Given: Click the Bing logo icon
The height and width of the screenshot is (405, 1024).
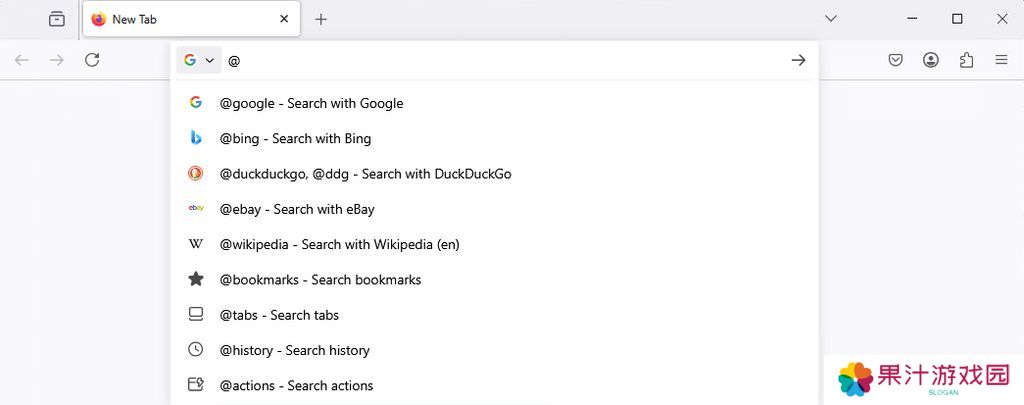Looking at the screenshot, I should [195, 138].
